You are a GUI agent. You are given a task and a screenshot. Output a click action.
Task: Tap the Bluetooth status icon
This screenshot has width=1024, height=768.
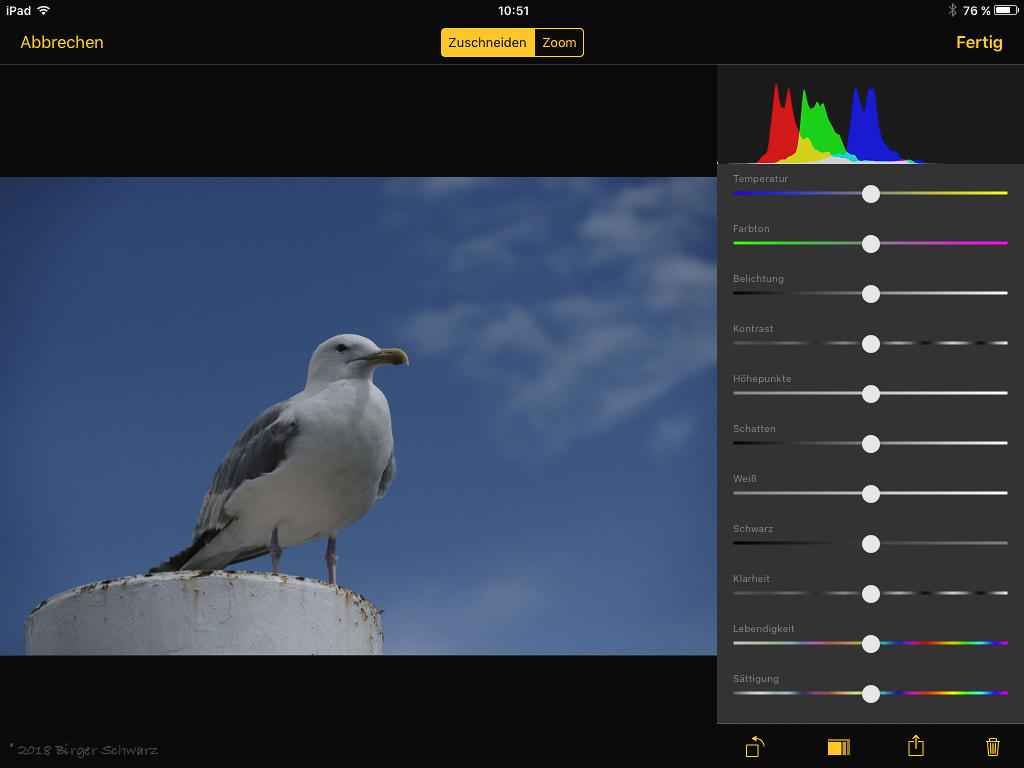(x=952, y=10)
